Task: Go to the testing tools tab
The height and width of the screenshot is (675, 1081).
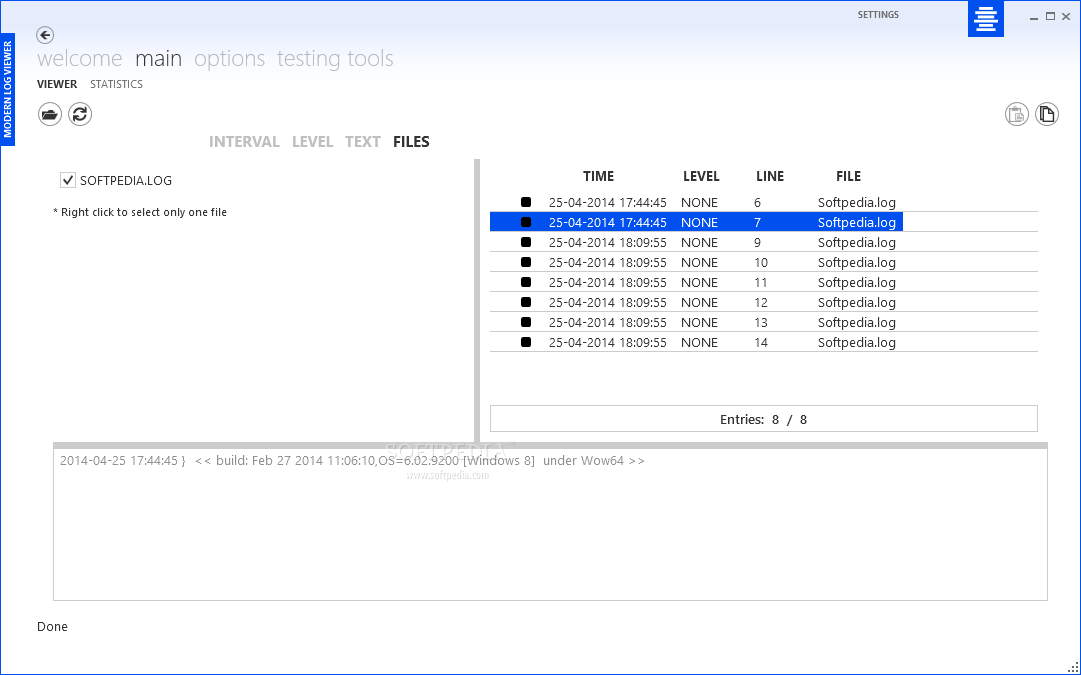Action: 335,59
